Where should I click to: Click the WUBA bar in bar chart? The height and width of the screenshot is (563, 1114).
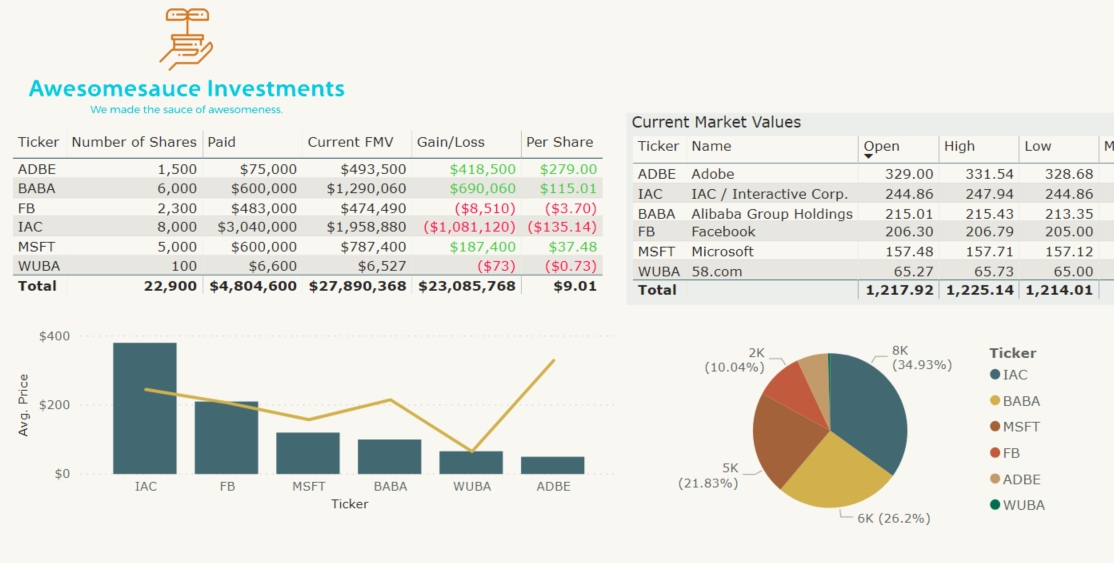[x=471, y=462]
